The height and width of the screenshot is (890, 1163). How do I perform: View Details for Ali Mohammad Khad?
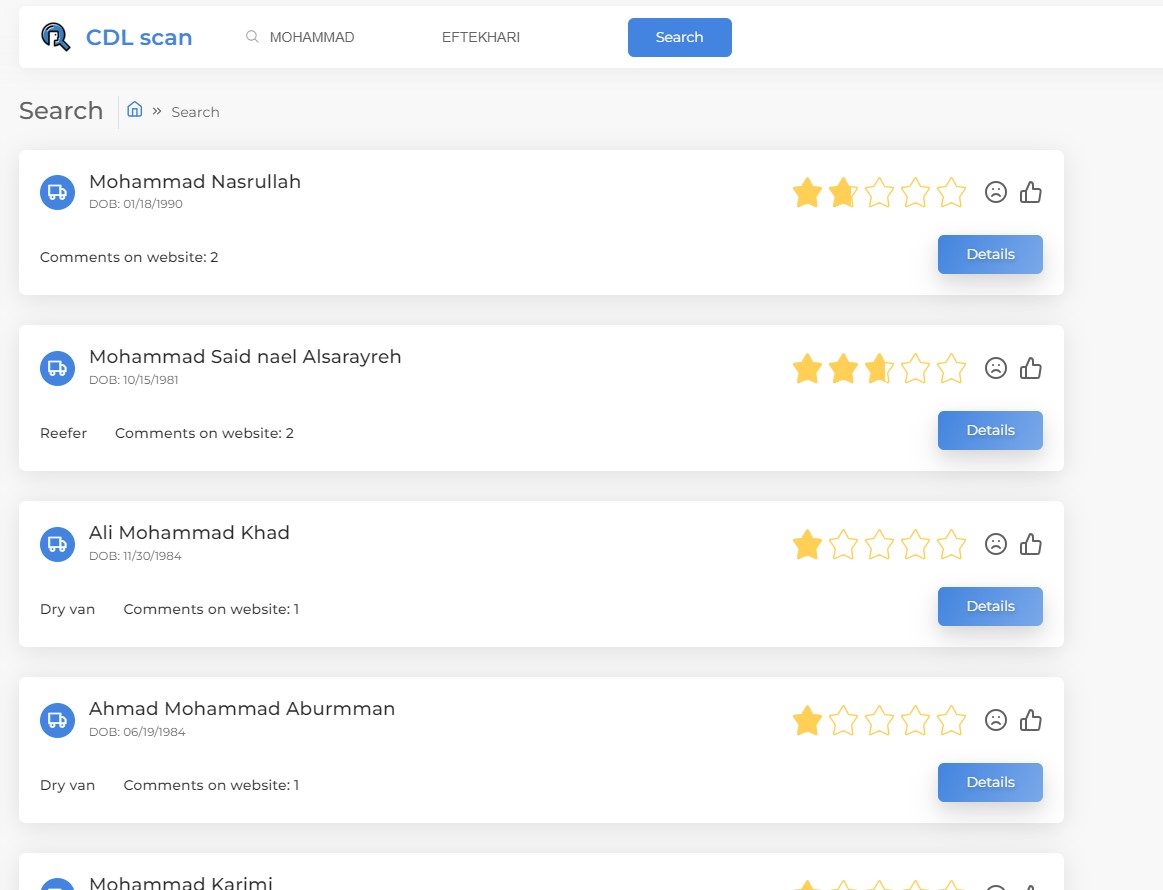[x=990, y=606]
